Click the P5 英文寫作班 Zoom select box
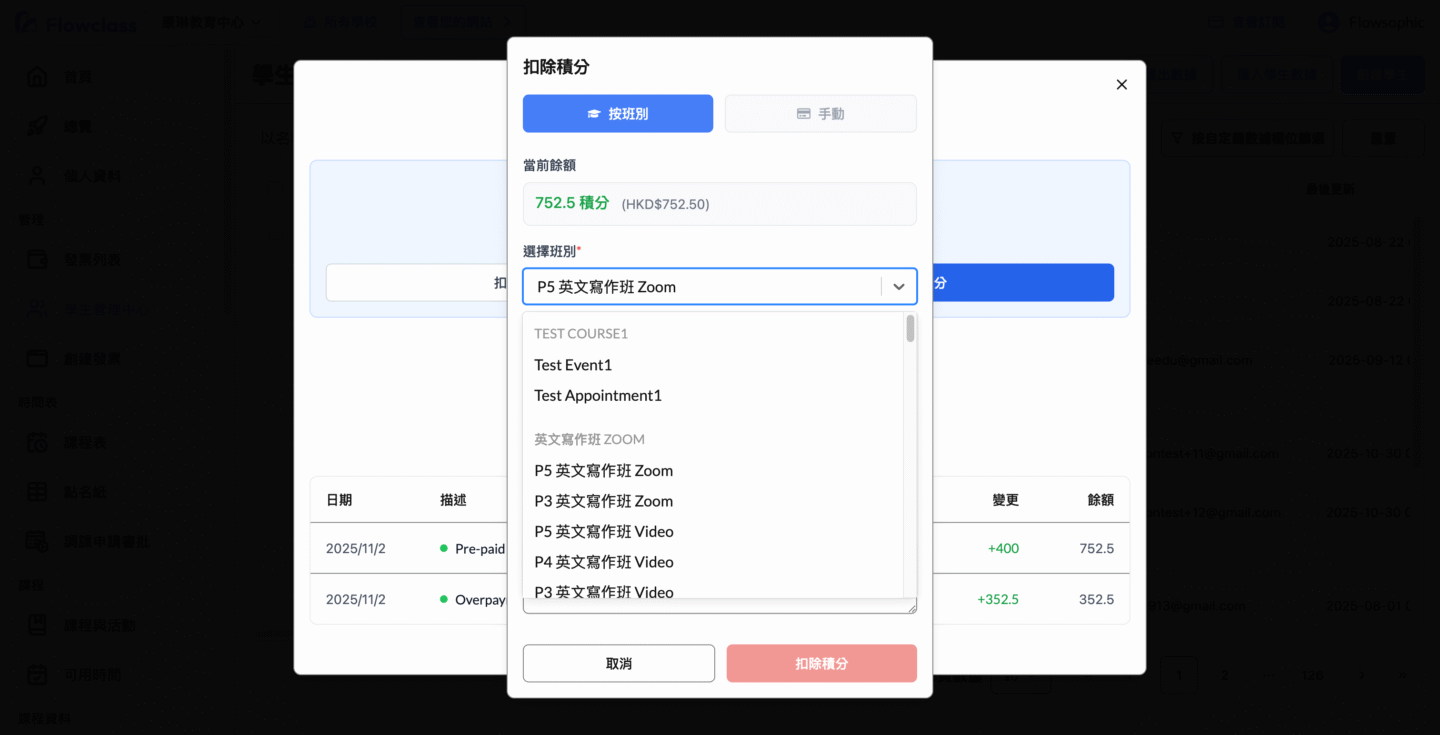Image resolution: width=1440 pixels, height=735 pixels. point(700,287)
